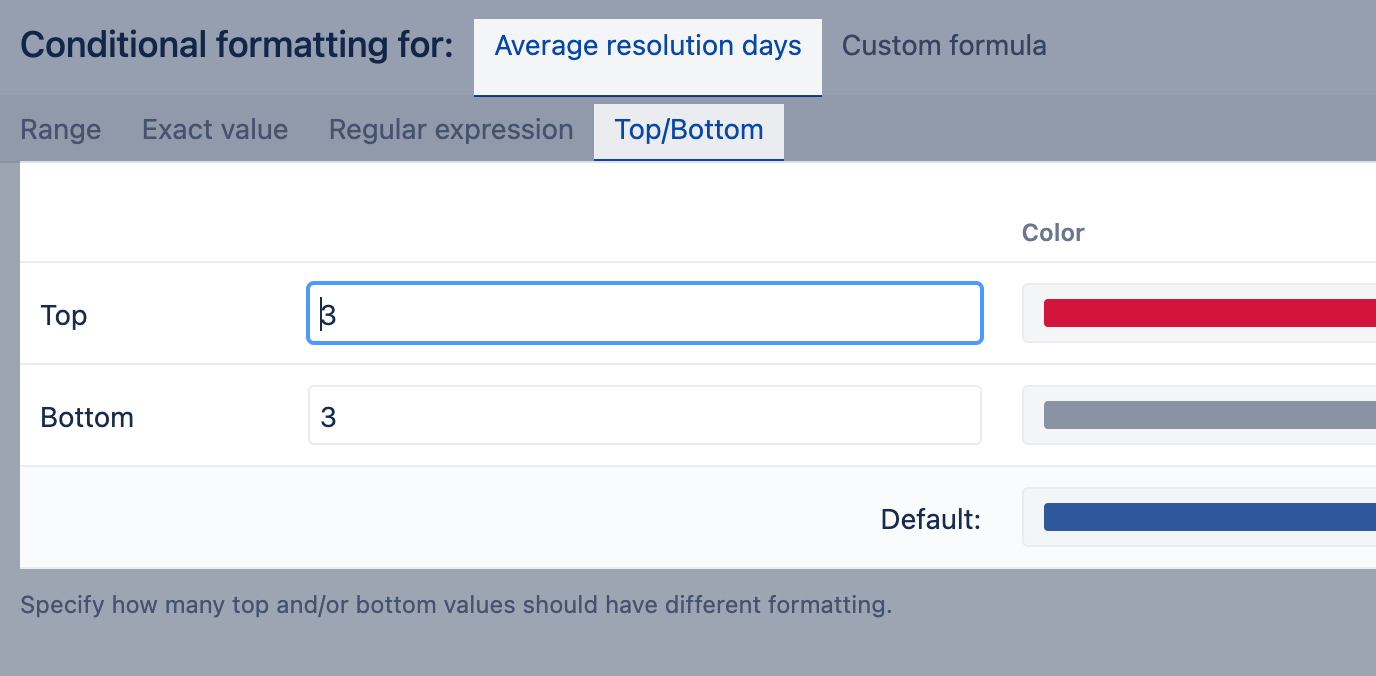Click the Bottom row label
This screenshot has width=1376, height=676.
click(x=87, y=418)
